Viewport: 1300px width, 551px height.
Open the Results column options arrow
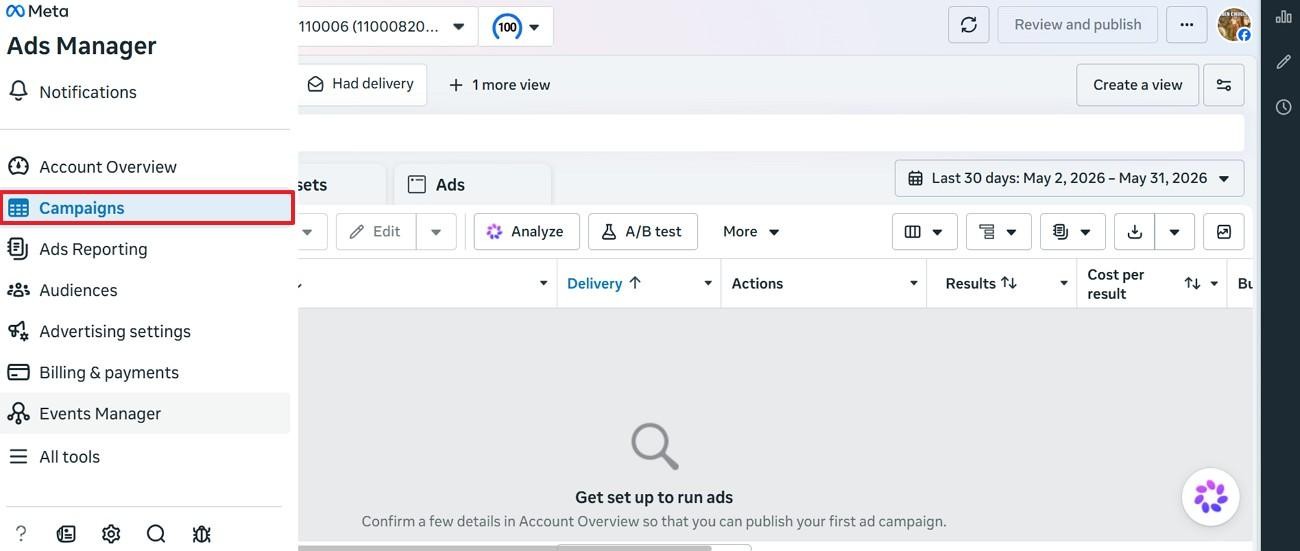tap(1063, 283)
